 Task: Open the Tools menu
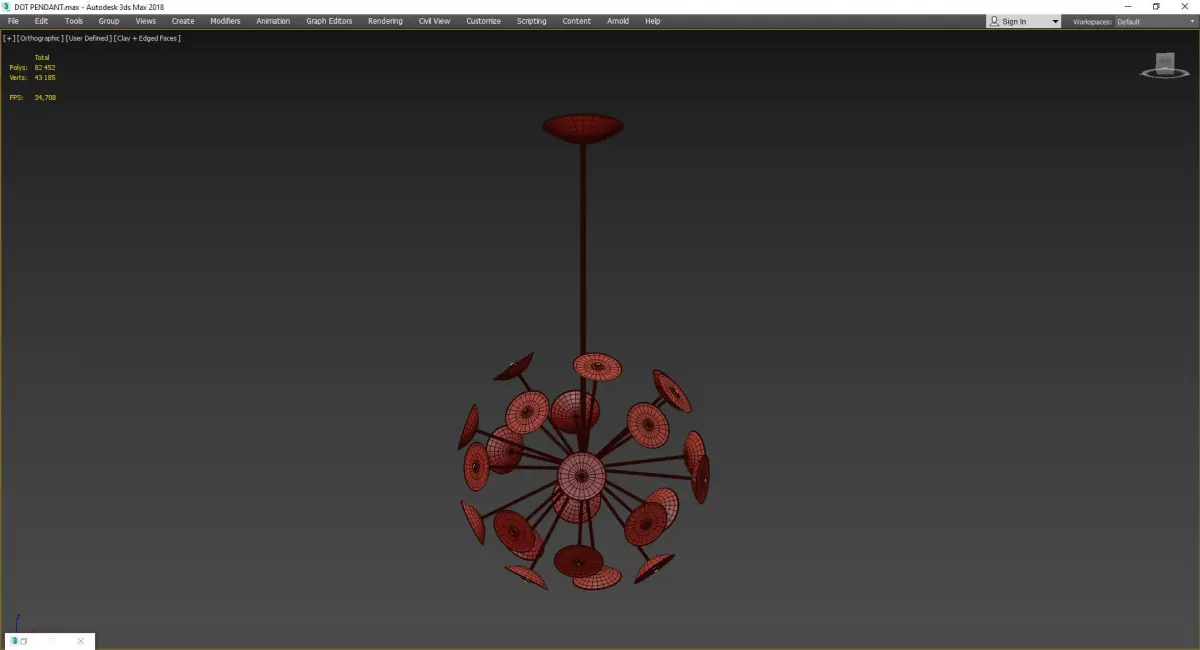pyautogui.click(x=74, y=21)
